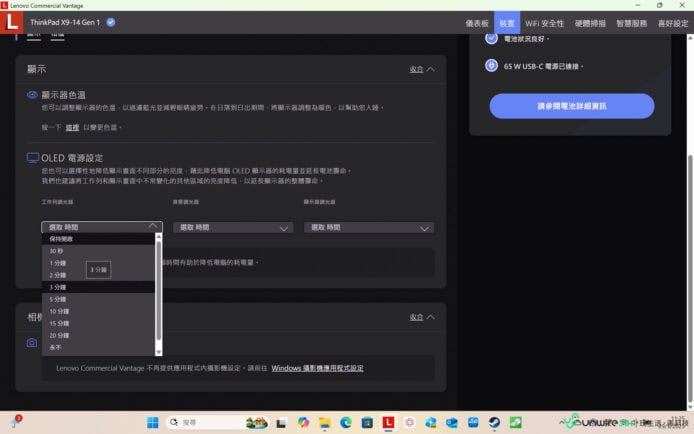Open Microsoft Edge from the taskbar
This screenshot has height=434, width=694.
coord(346,422)
